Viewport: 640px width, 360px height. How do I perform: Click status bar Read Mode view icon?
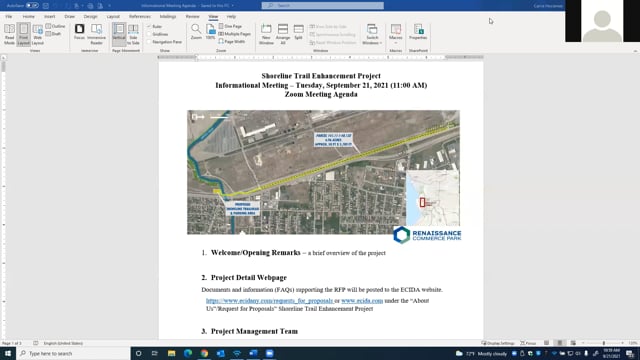[x=546, y=343]
